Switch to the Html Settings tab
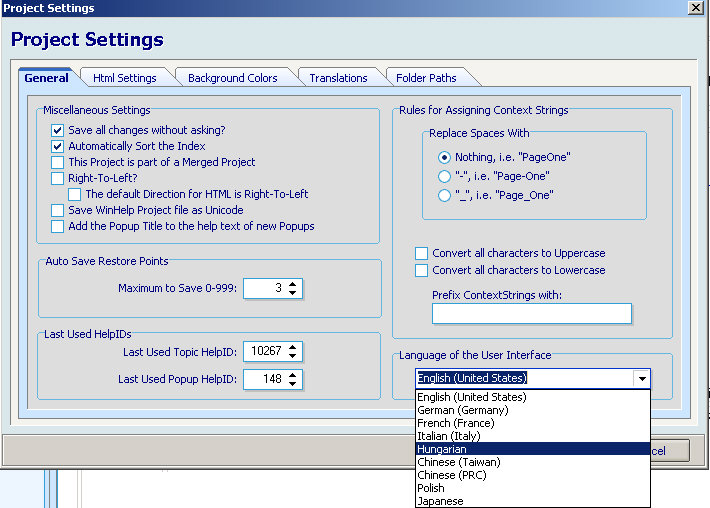The width and height of the screenshot is (710, 508). pos(124,78)
